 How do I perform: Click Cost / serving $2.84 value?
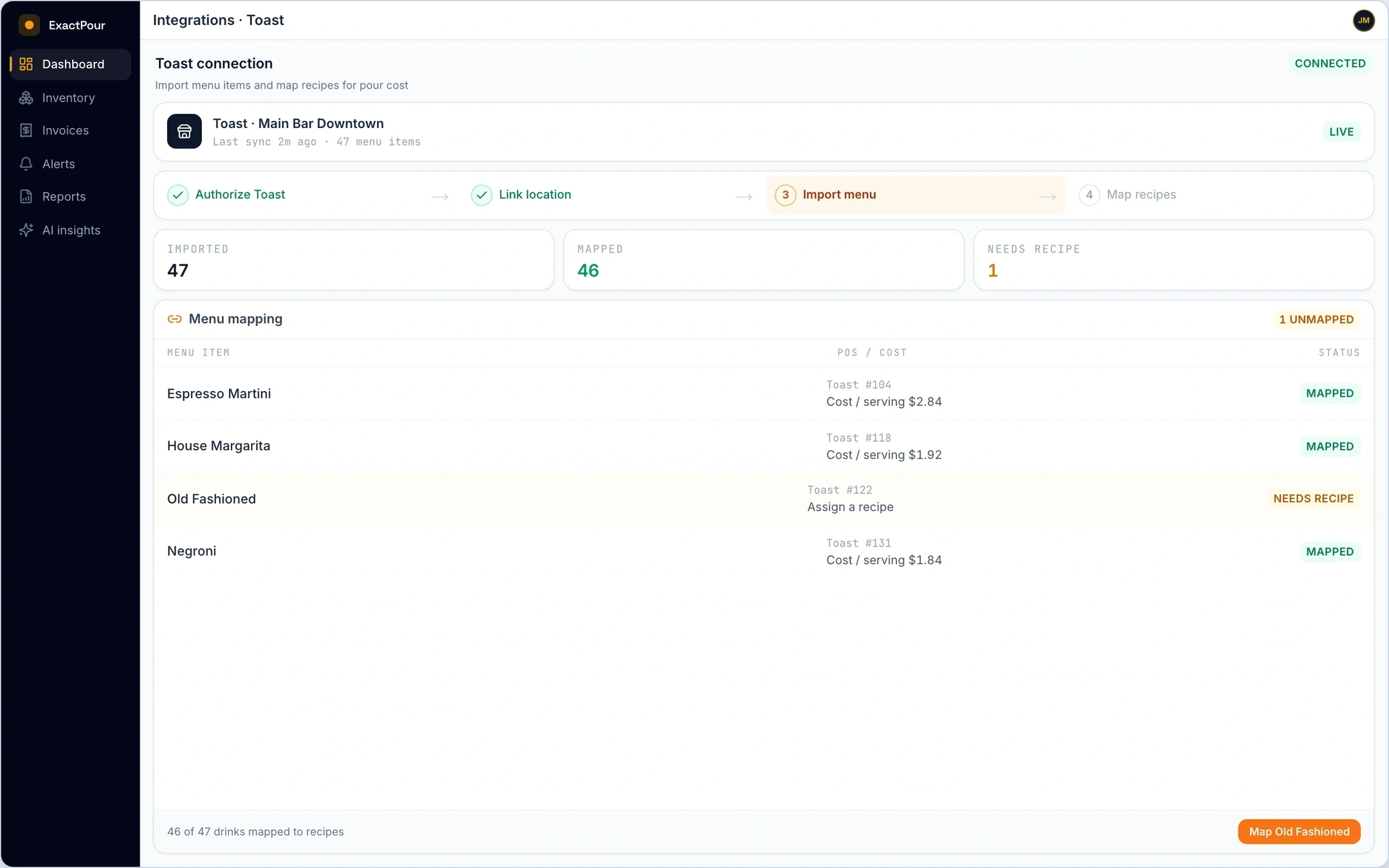884,402
